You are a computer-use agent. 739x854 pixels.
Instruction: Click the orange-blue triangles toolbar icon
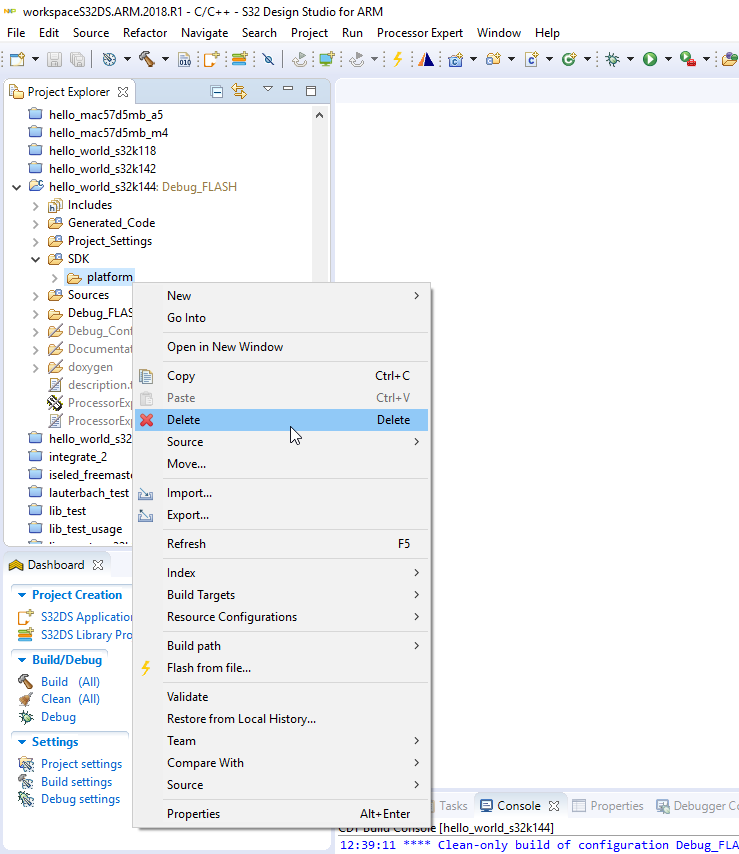click(426, 59)
